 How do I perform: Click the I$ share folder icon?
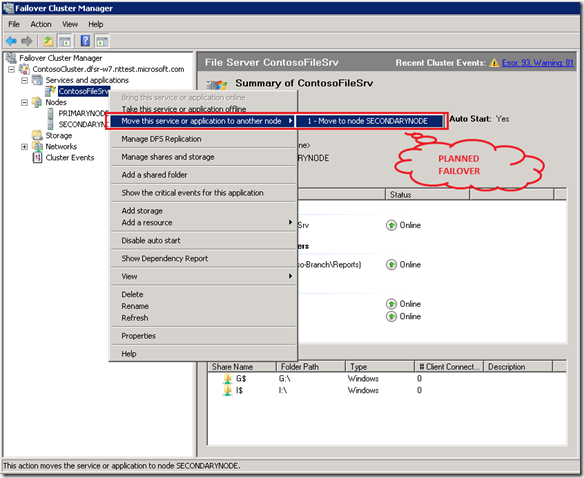[x=227, y=390]
